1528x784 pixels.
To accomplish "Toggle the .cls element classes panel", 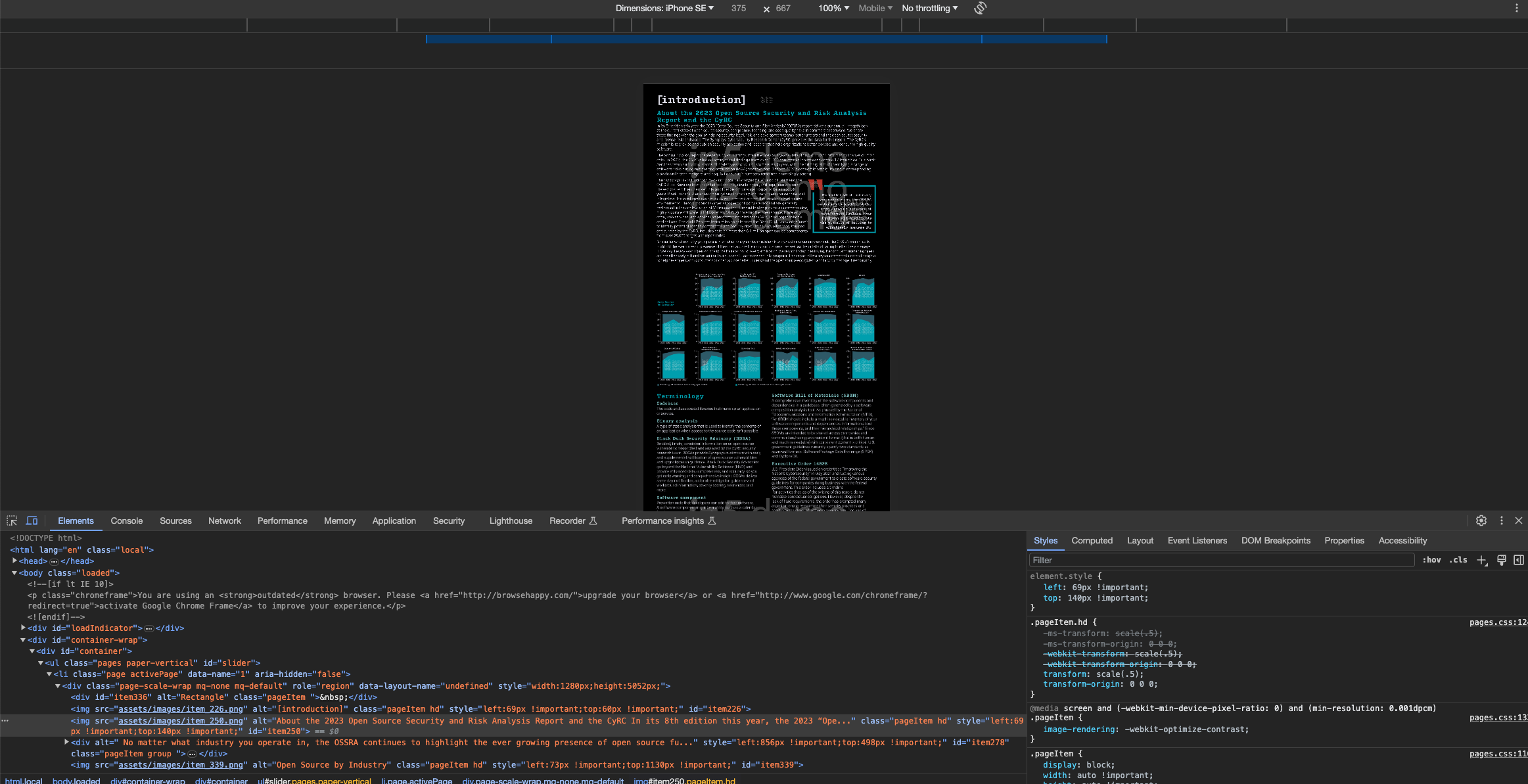I will pos(1458,560).
